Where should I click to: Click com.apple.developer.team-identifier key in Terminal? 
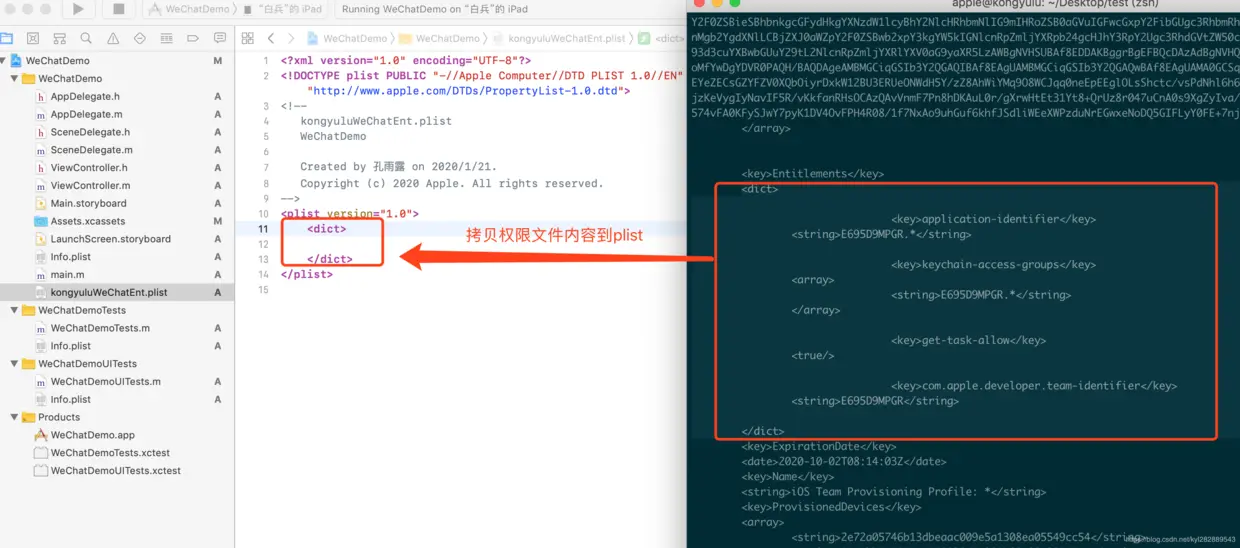[x=1034, y=386]
